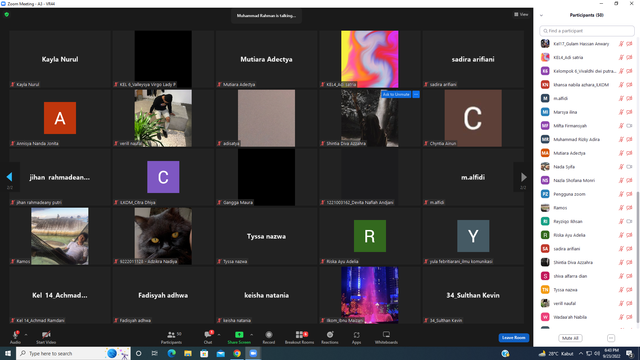Image resolution: width=640 pixels, height=360 pixels.
Task: Click the Zoom icon in the taskbar
Action: tap(253, 353)
